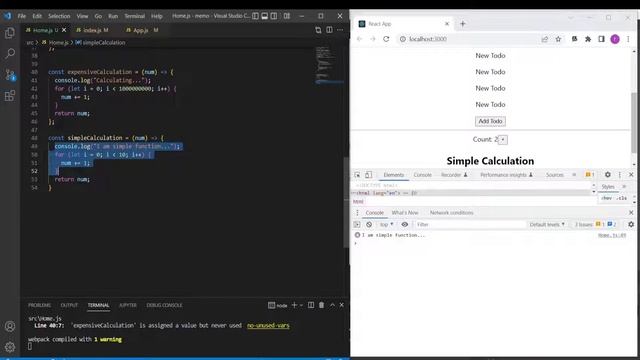Open the no-unused-vars link in terminal
This screenshot has width=640, height=360.
pos(268,326)
